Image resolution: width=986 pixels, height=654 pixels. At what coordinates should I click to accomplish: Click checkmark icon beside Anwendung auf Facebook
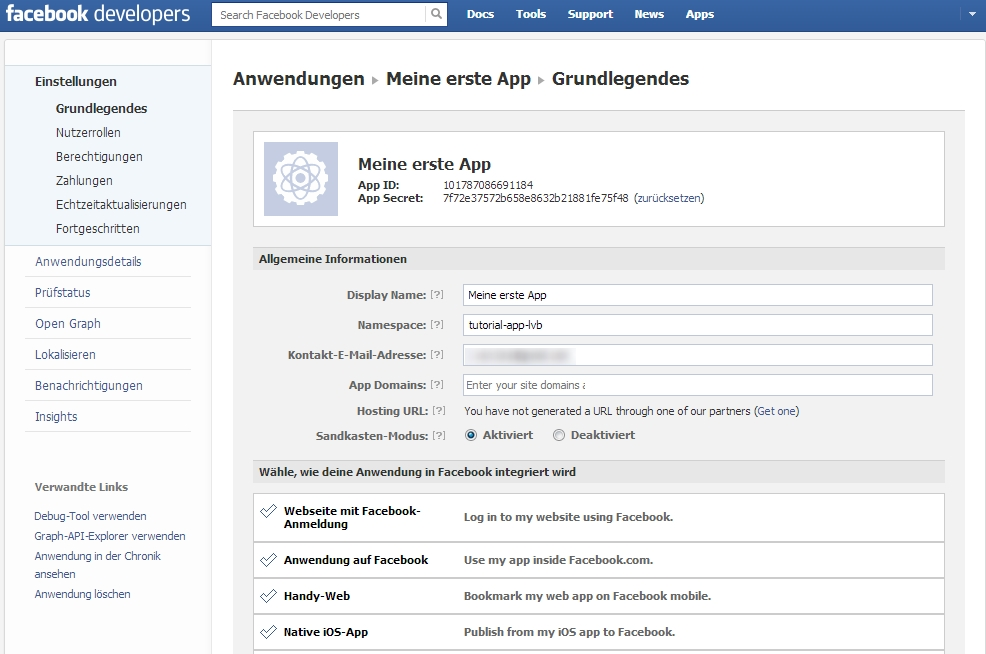coord(269,560)
